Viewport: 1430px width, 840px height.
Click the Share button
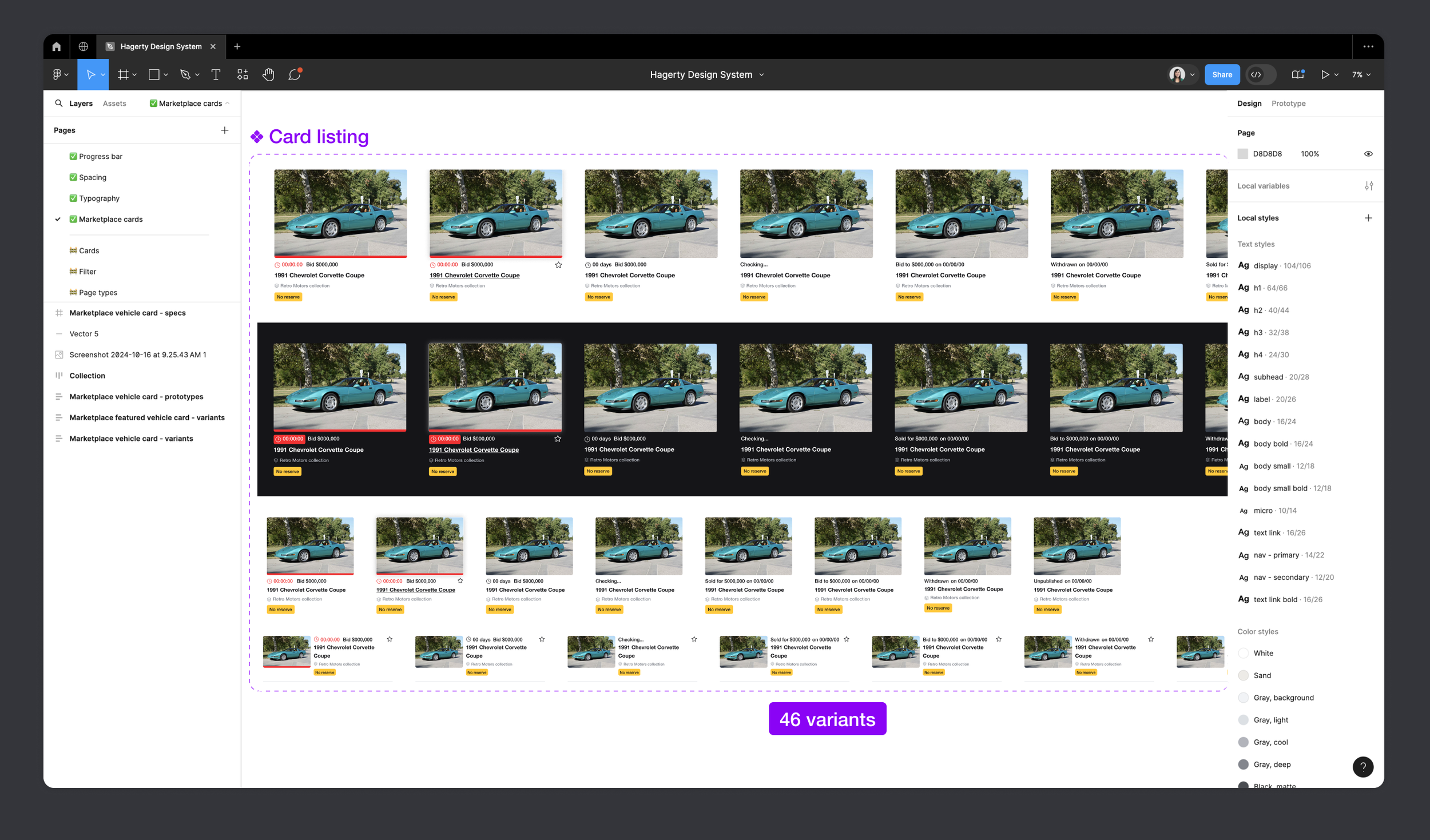tap(1222, 74)
